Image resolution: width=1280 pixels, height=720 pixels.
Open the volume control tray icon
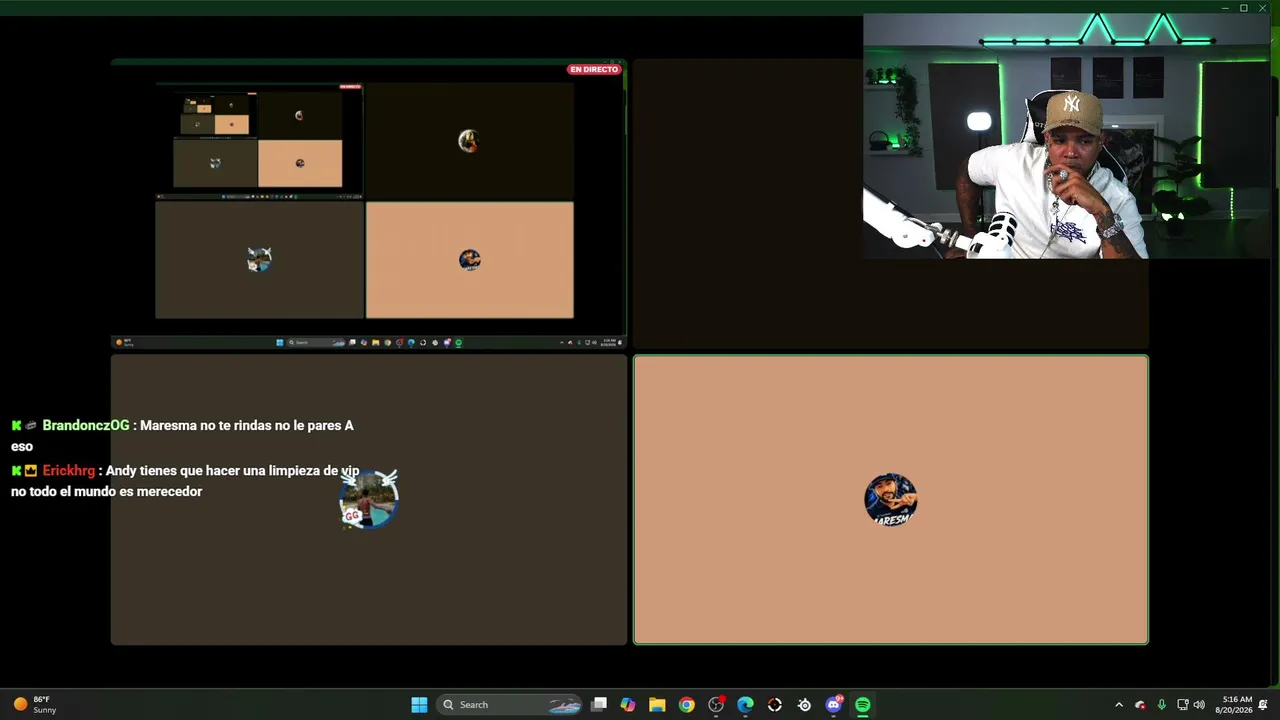(x=1199, y=705)
